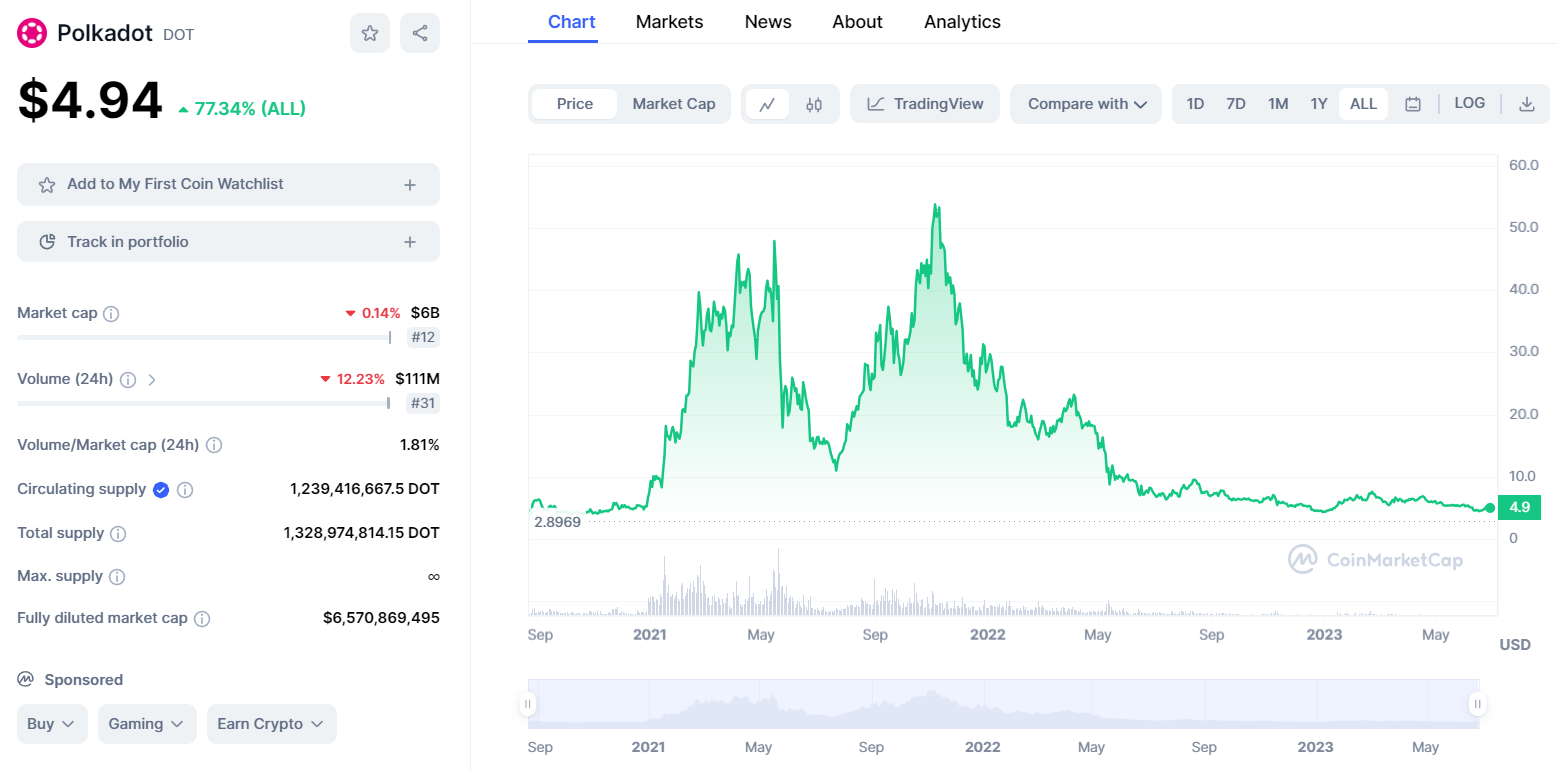Image resolution: width=1557 pixels, height=771 pixels.
Task: Show info tooltip for Volume (24h)
Action: point(128,380)
